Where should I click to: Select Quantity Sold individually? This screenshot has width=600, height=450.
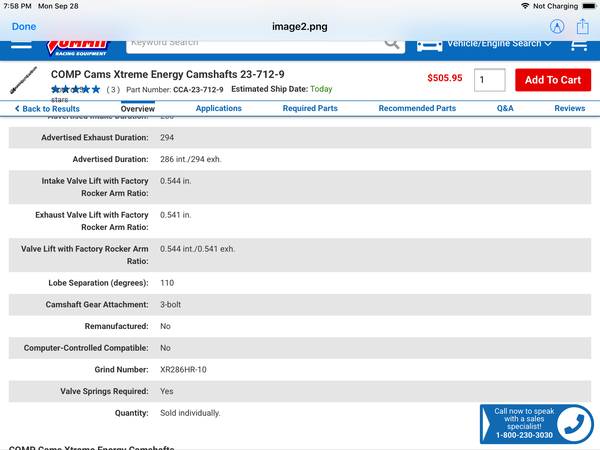tap(190, 413)
